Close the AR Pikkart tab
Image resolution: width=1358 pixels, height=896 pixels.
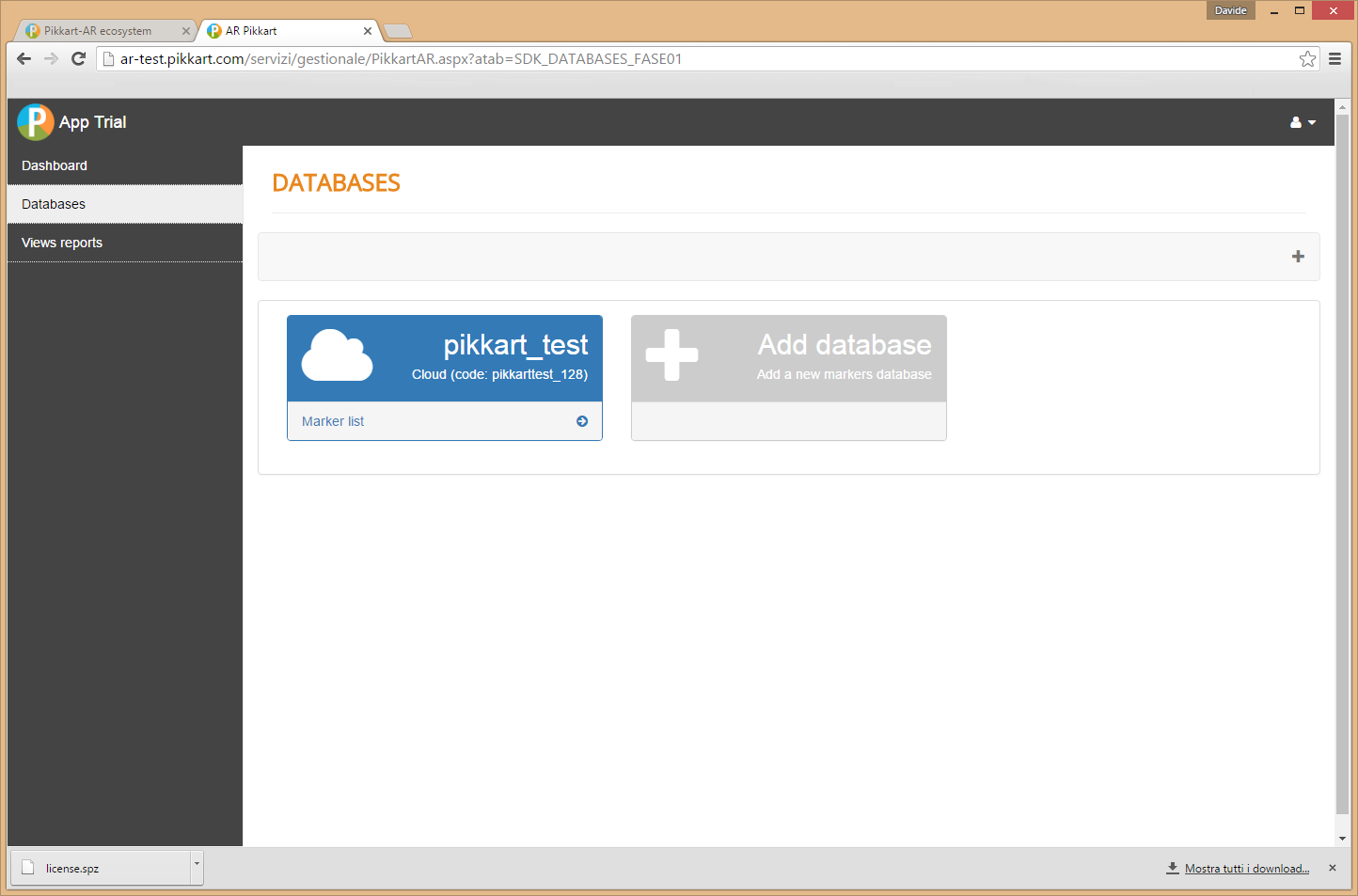click(368, 31)
